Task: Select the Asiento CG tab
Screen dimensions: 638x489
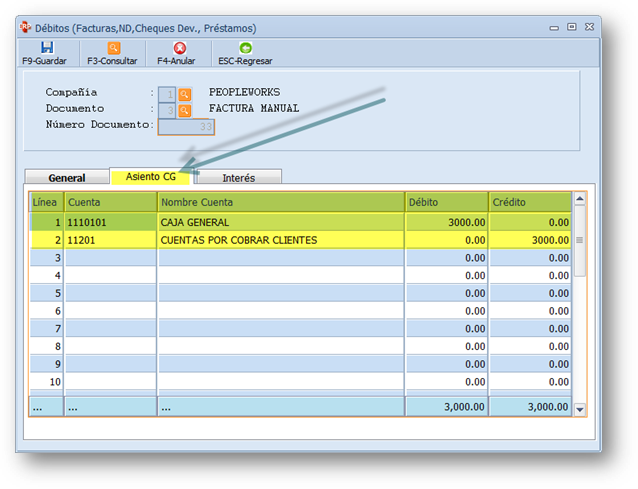Action: tap(151, 177)
